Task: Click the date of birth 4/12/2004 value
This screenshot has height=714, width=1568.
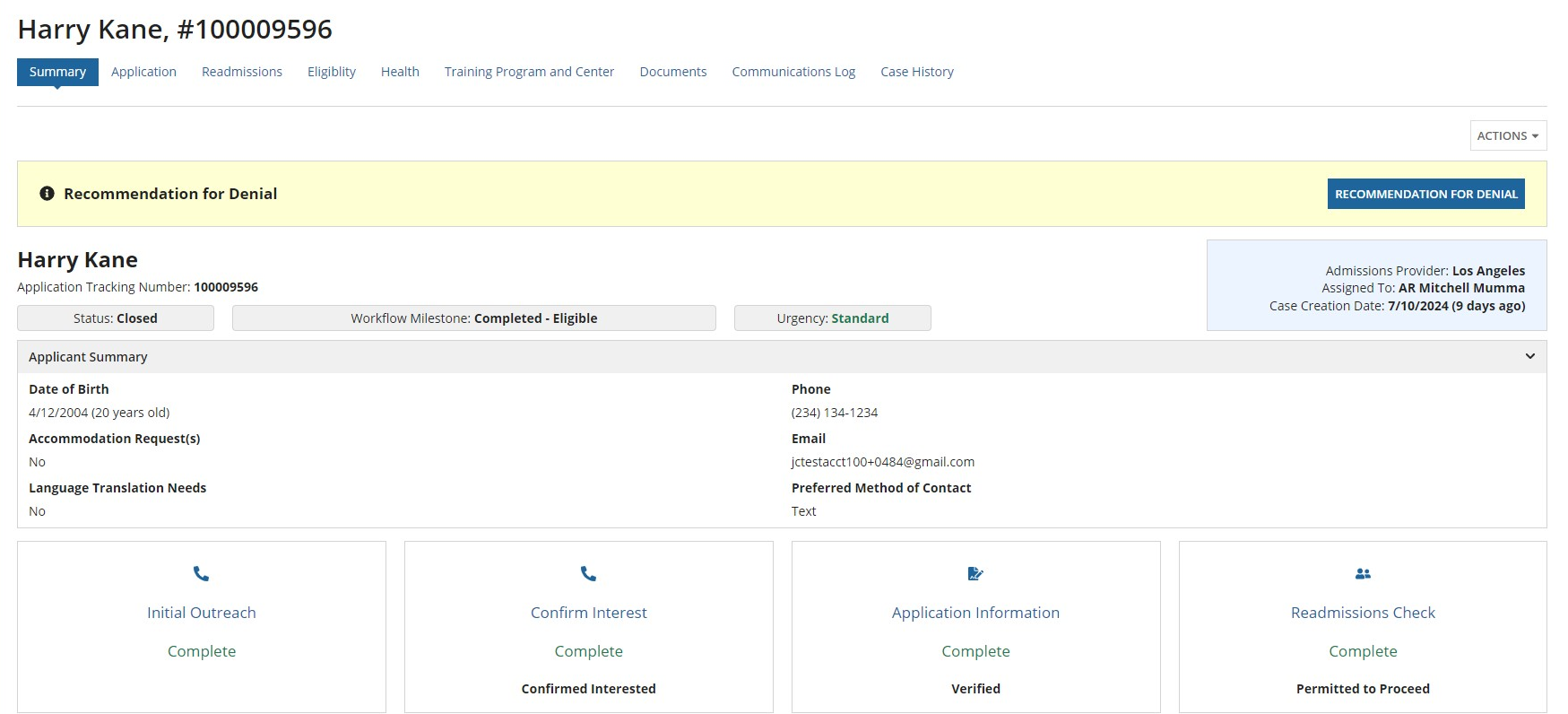Action: [x=99, y=413]
